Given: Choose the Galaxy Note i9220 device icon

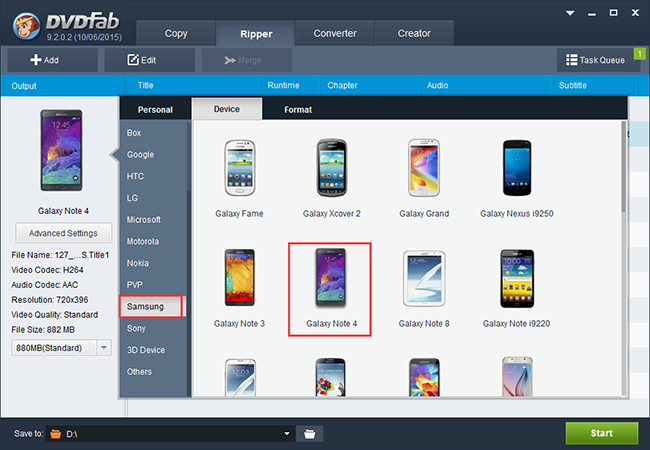Looking at the screenshot, I should pos(517,278).
